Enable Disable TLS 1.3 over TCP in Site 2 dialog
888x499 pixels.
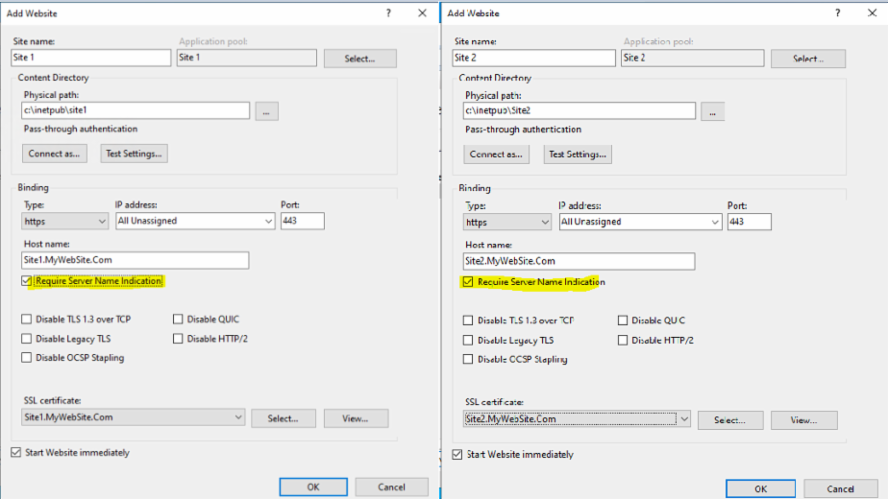tap(468, 321)
